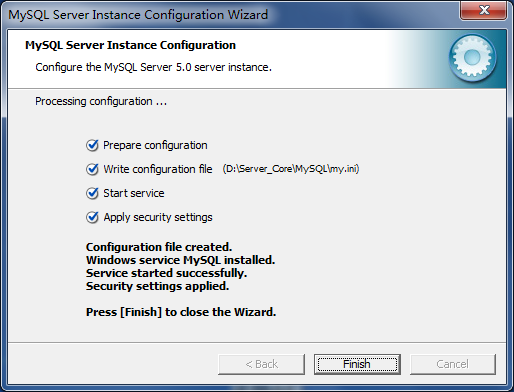514x392 pixels.
Task: Click the Back button
Action: (x=261, y=364)
